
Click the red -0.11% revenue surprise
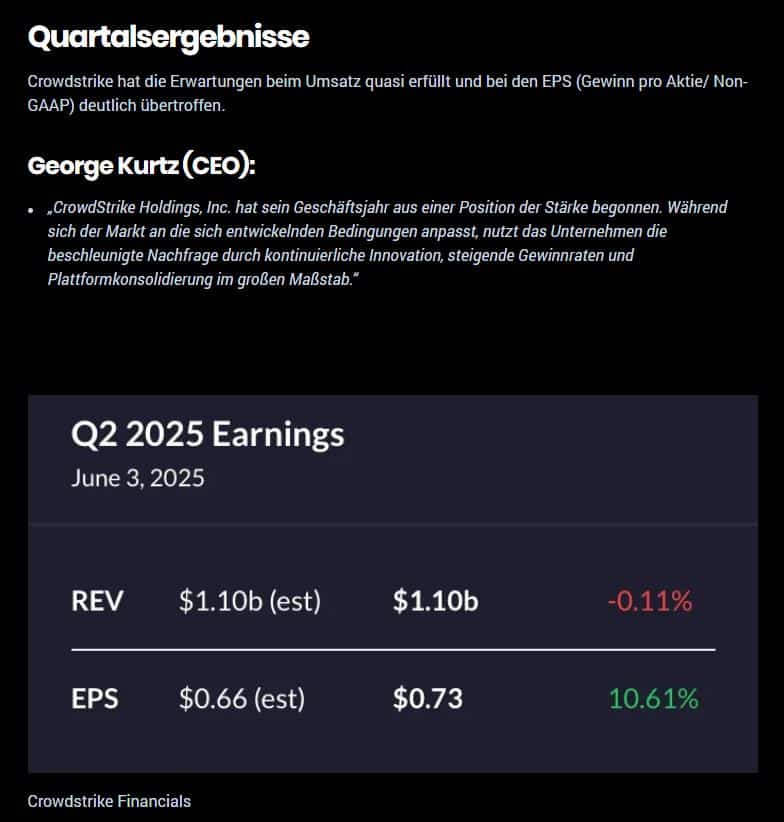click(x=649, y=601)
